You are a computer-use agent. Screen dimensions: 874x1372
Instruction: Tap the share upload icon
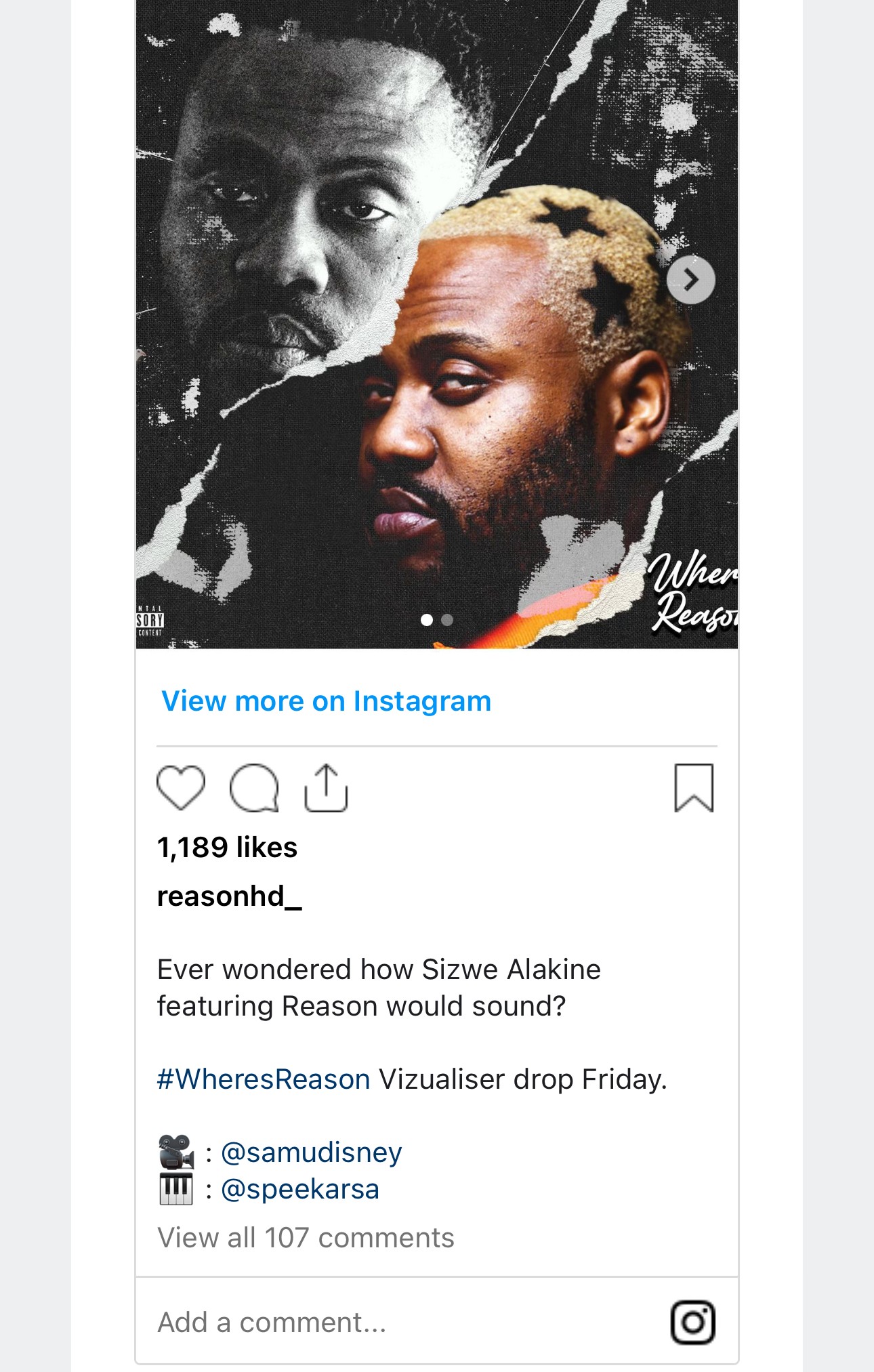click(x=326, y=787)
